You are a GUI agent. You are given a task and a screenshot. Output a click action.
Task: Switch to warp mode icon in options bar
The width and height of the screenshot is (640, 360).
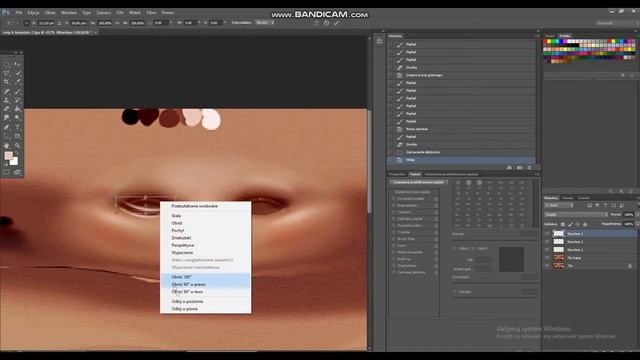click(x=316, y=23)
